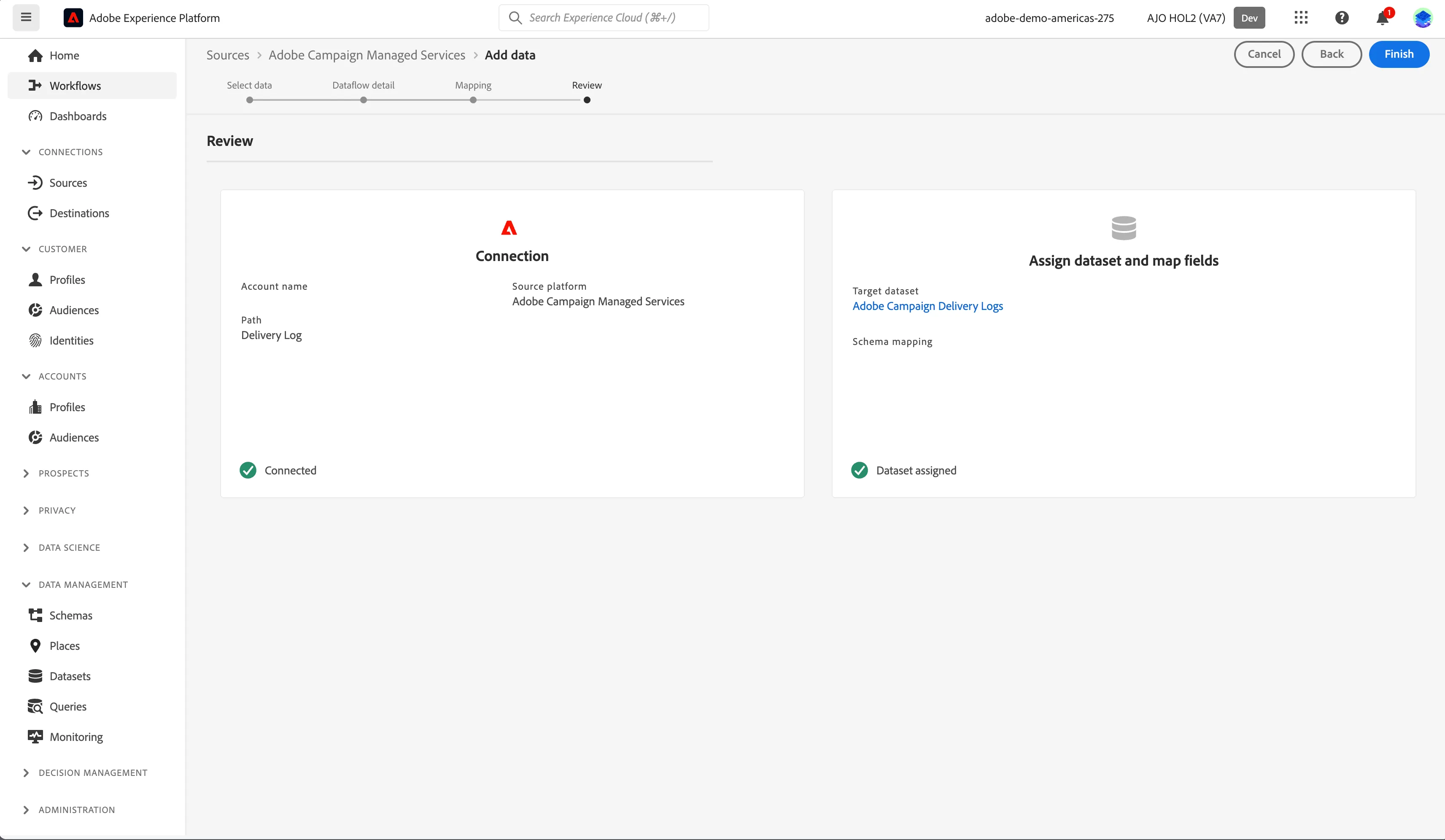Click the Datasets database icon in sidebar

tap(35, 676)
